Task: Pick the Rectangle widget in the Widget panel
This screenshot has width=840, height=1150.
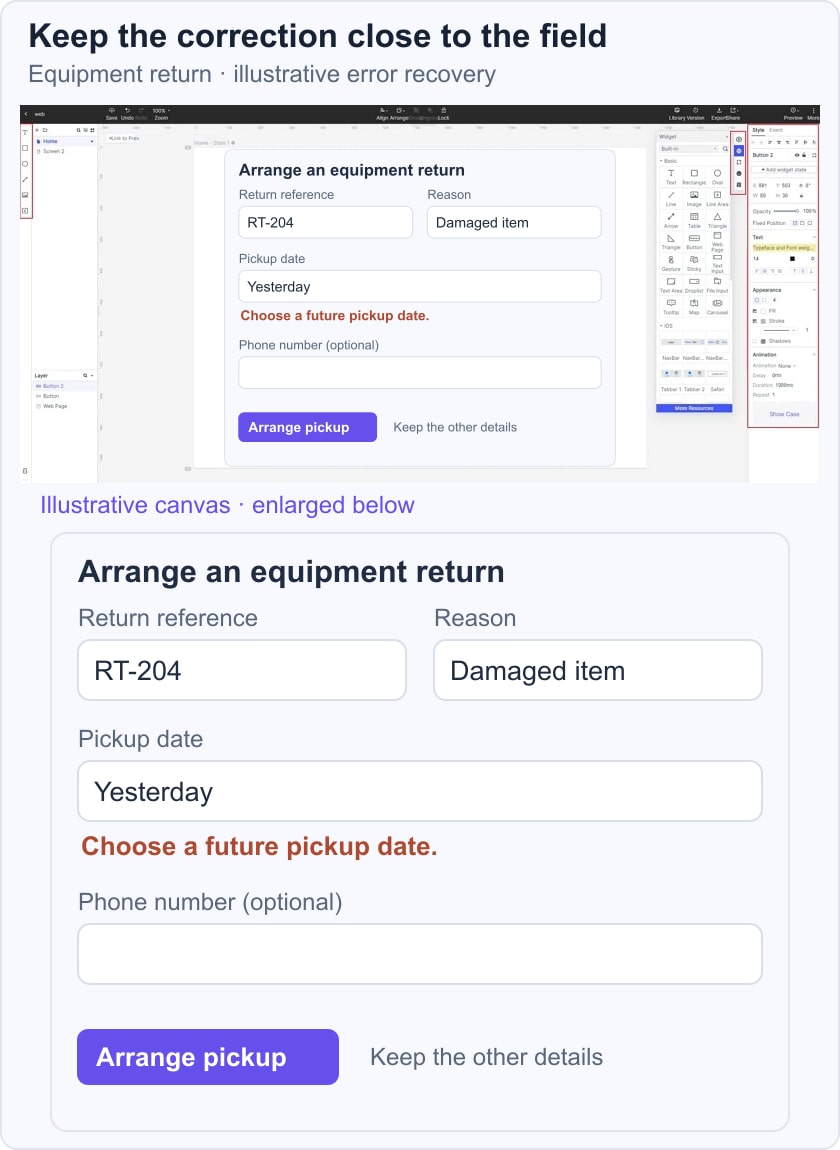Action: point(694,176)
